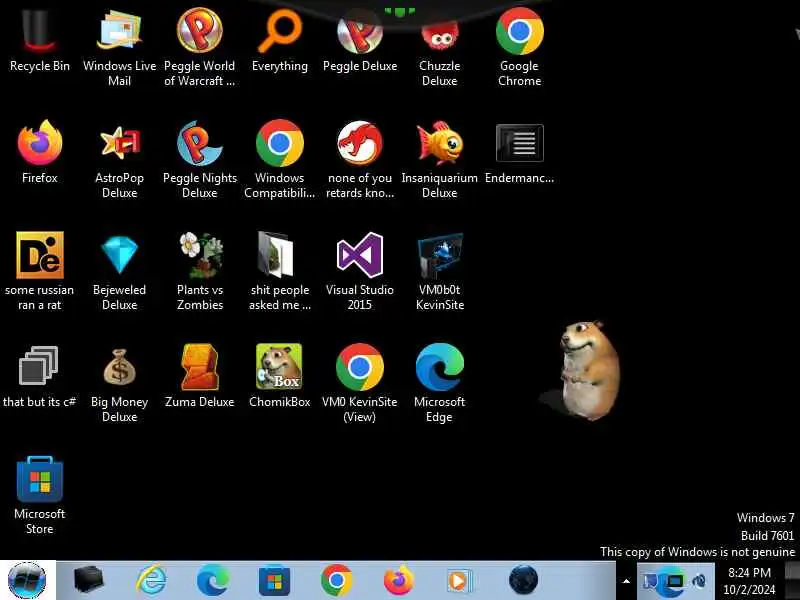Open the dark globe taskbar icon
Image resolution: width=800 pixels, height=600 pixels.
(523, 580)
